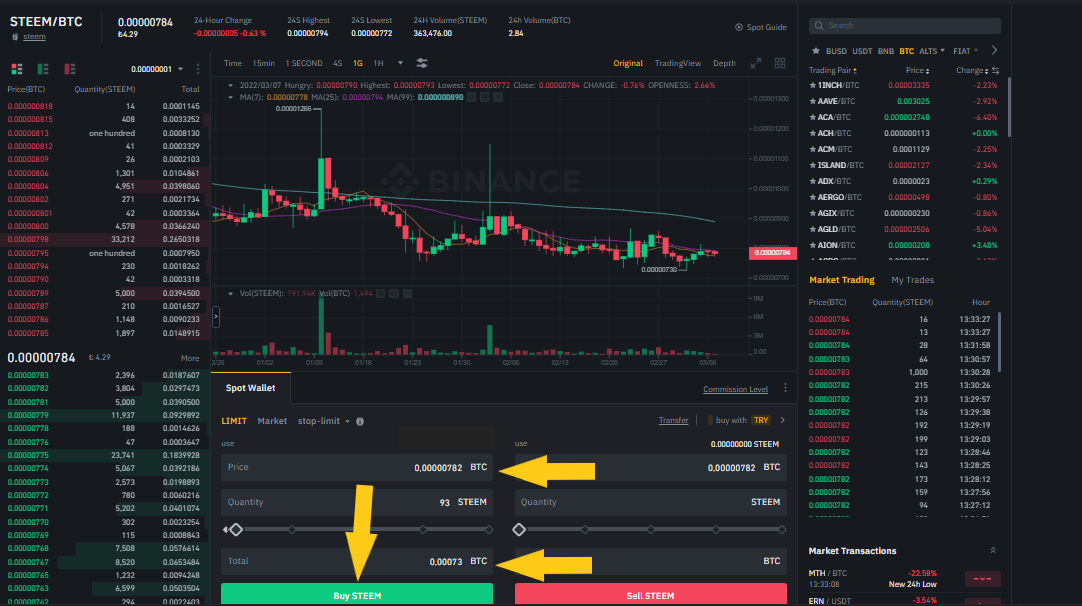Select the ISLAND/BTC pair row
The width and height of the screenshot is (1082, 606).
click(904, 166)
